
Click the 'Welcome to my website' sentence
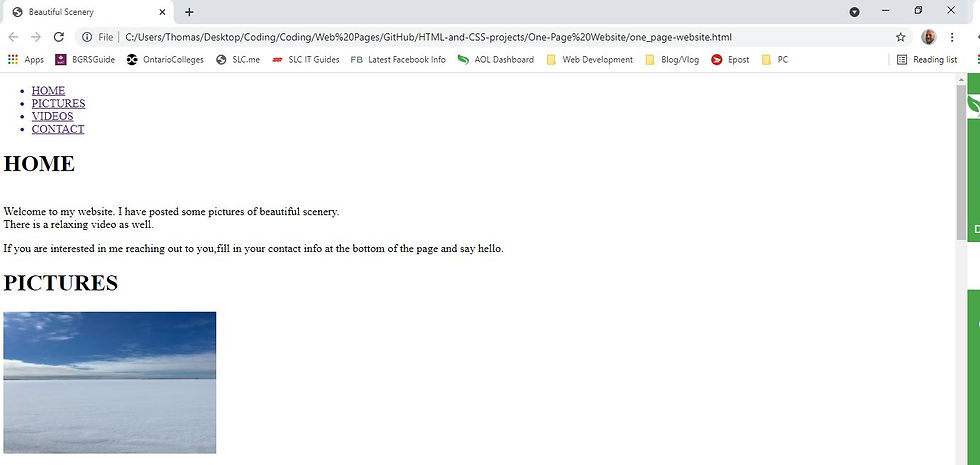coord(171,211)
